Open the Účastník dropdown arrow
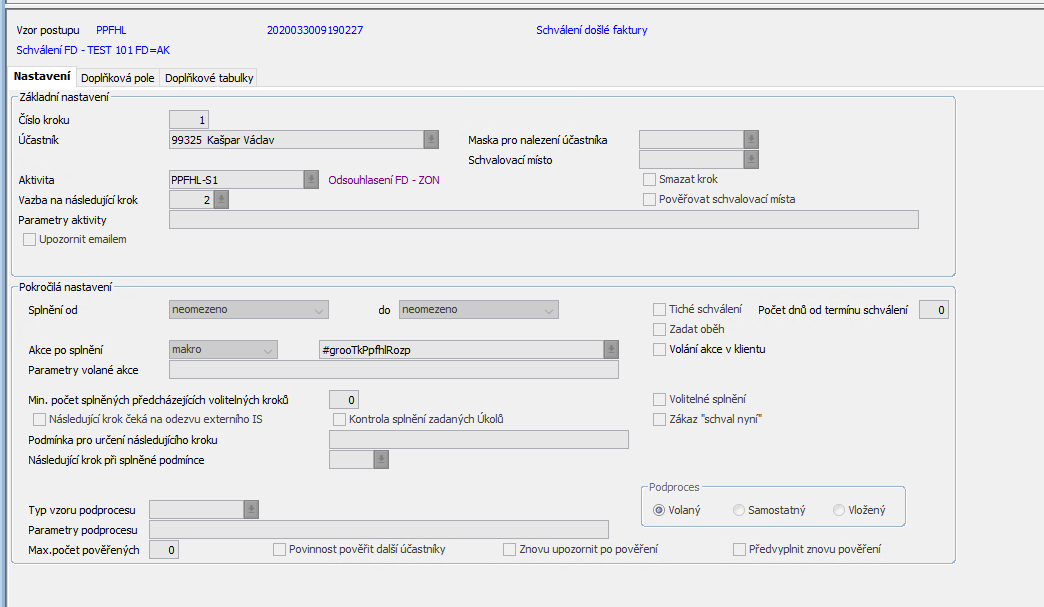1044x607 pixels. (431, 140)
